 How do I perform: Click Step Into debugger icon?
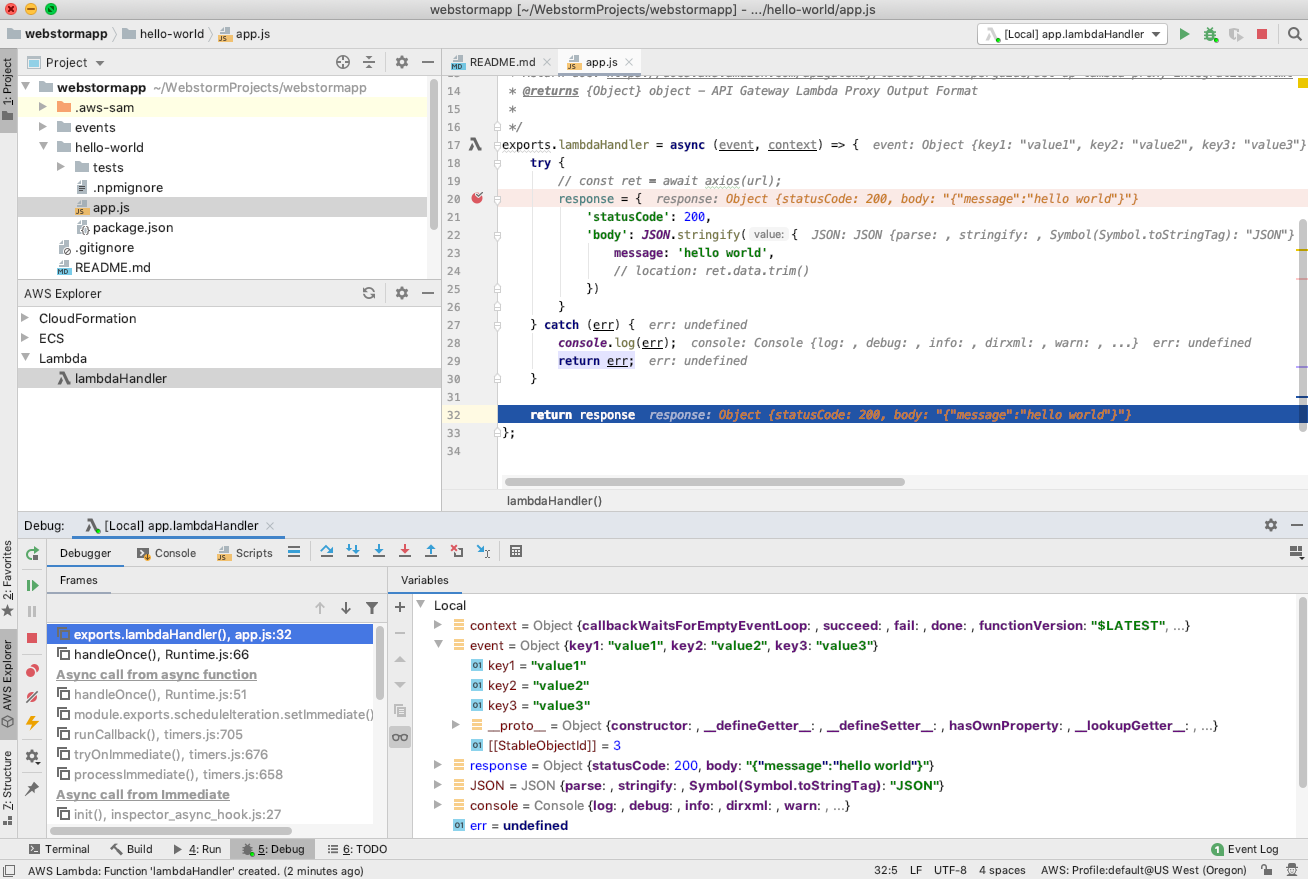[x=353, y=551]
